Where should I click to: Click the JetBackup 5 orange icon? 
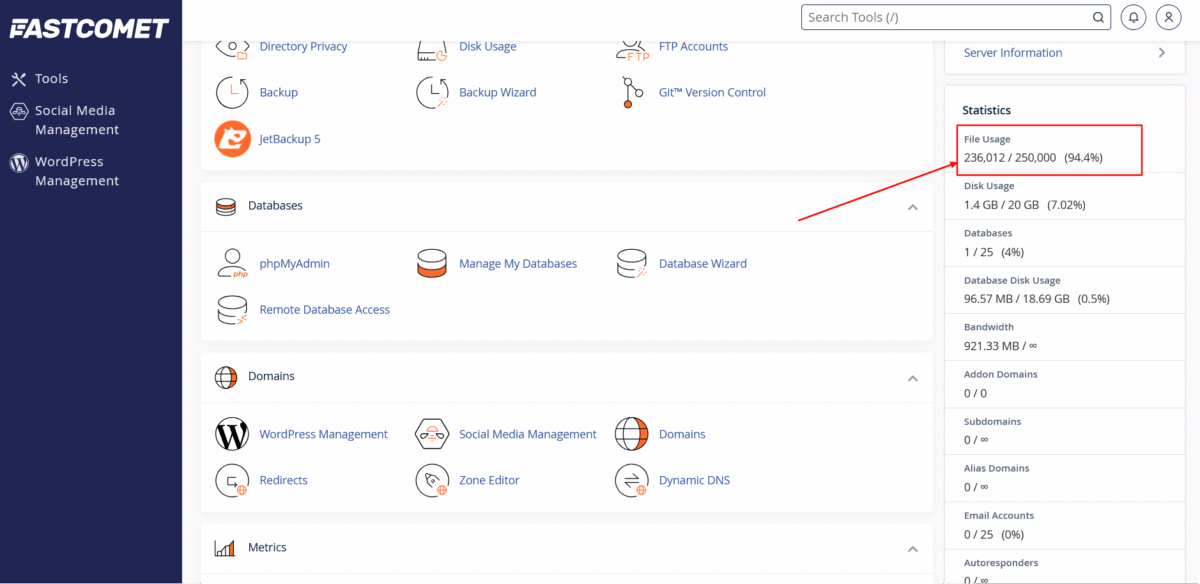[232, 139]
